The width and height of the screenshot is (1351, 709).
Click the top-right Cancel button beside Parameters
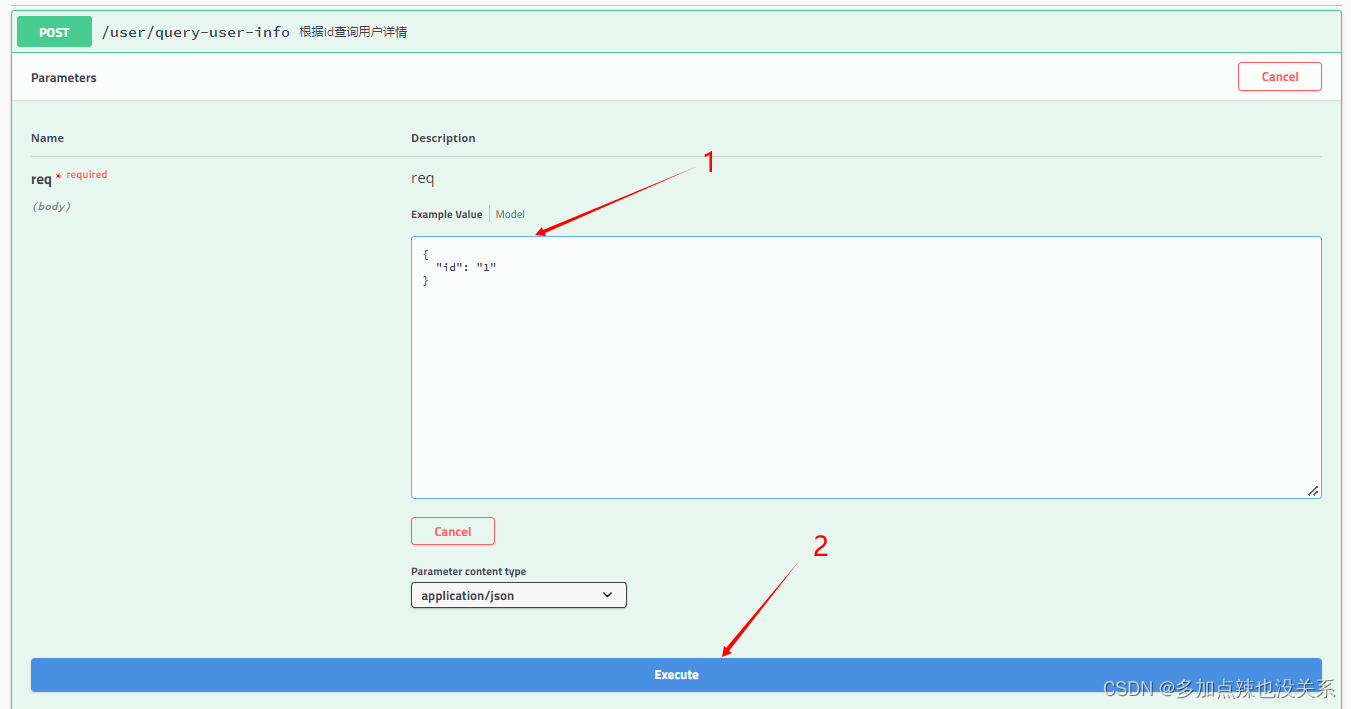click(1279, 77)
